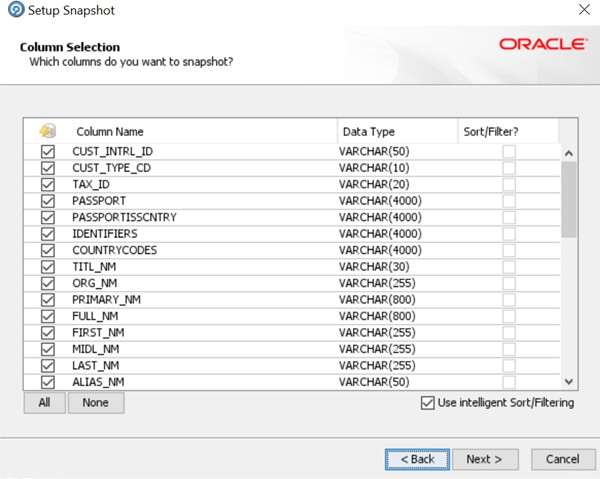Click VARCHAR(30) type for TITL_NM
Screen dimensions: 600x479
coord(374,267)
